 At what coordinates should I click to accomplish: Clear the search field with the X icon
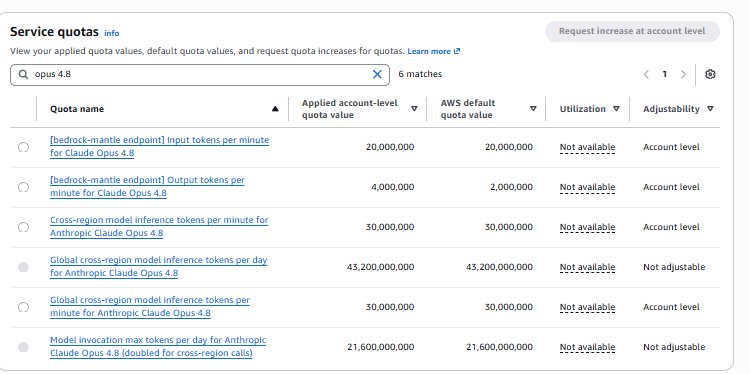(377, 74)
